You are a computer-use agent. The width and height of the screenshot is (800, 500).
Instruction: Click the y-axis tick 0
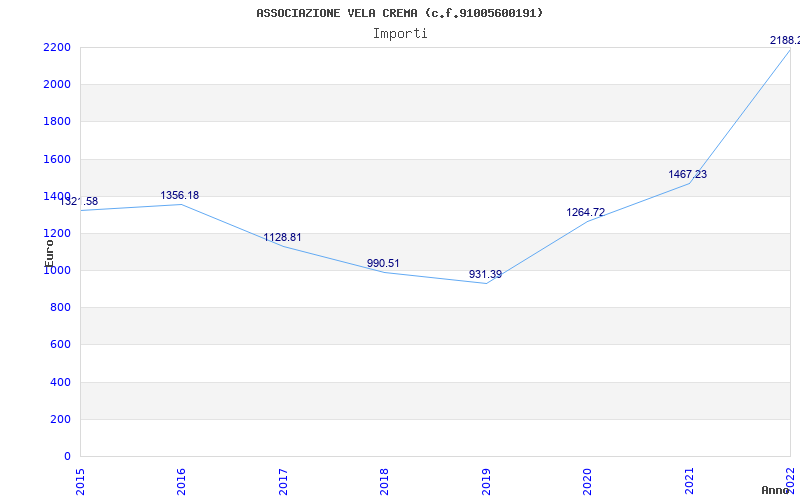[67, 457]
